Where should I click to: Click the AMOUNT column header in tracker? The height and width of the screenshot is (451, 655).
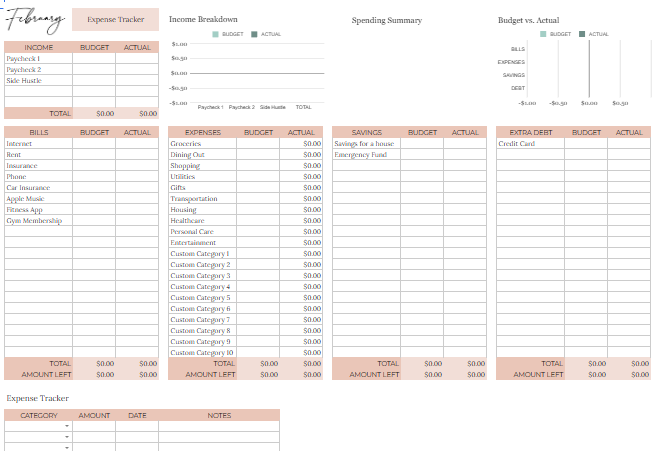coord(94,416)
